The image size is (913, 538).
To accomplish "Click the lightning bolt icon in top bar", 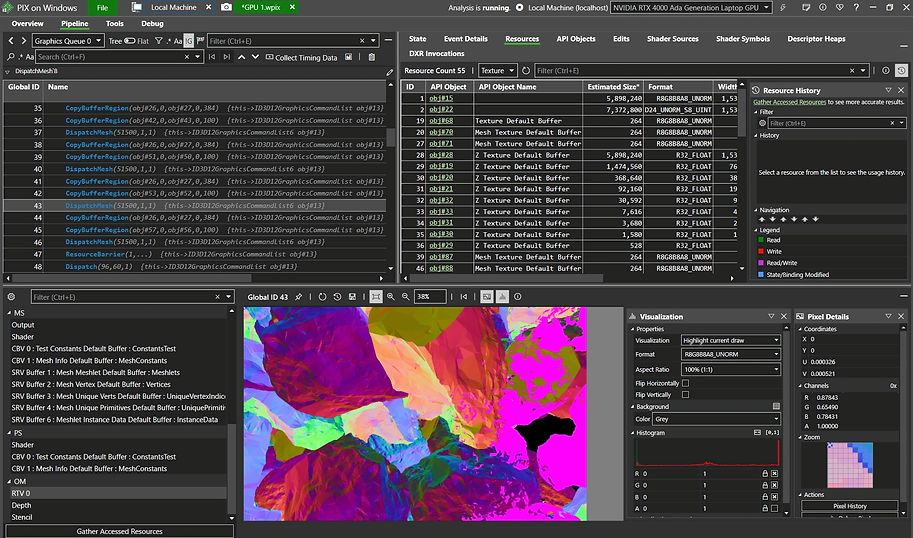I will [x=783, y=8].
